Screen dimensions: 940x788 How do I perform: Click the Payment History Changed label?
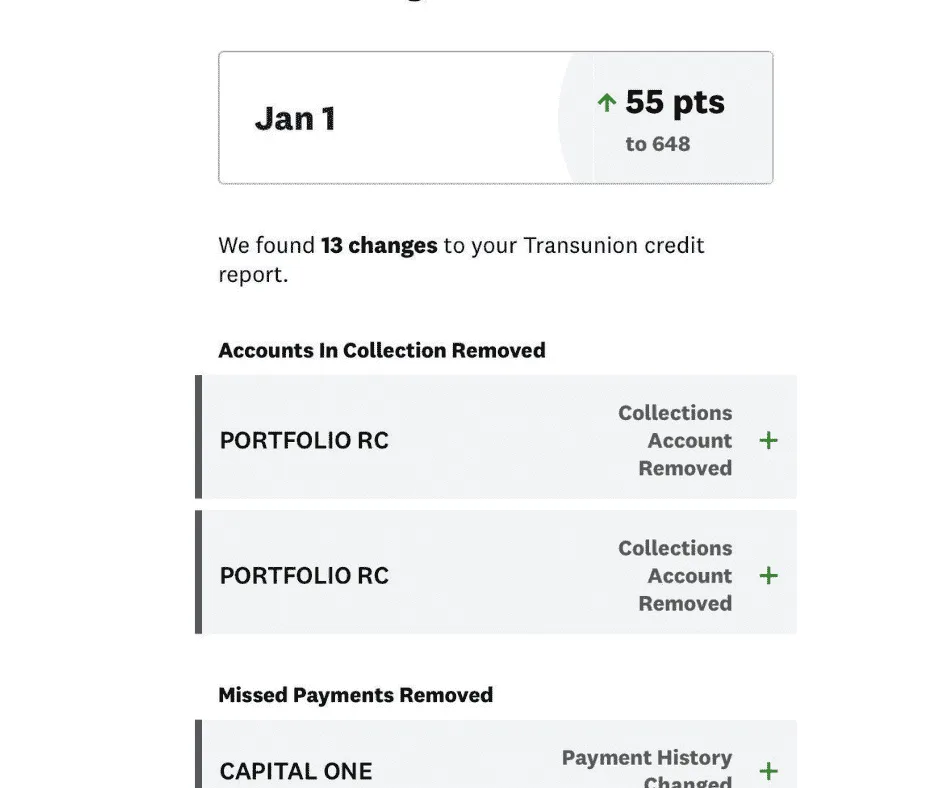click(x=648, y=769)
